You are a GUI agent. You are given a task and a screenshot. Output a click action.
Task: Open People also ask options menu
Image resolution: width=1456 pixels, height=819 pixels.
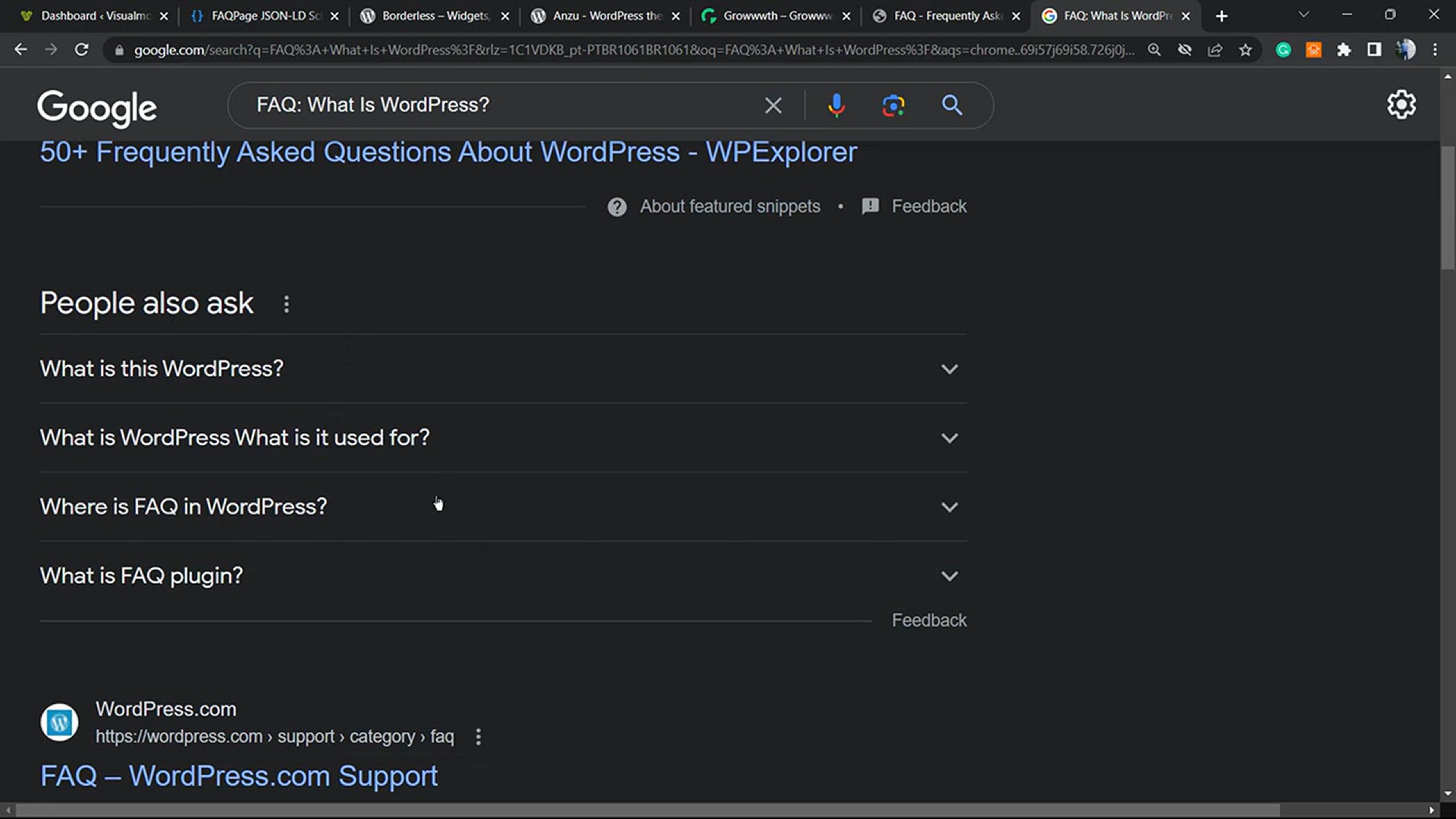[x=286, y=304]
